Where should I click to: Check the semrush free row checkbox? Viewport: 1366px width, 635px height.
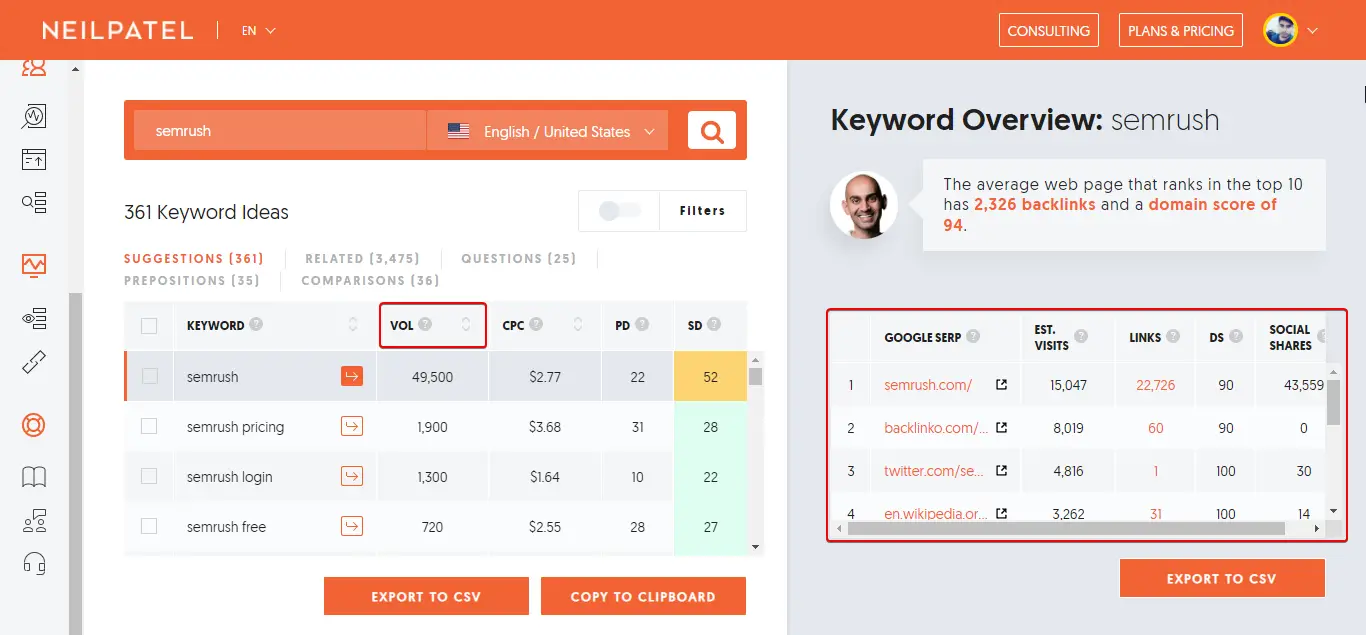tap(149, 526)
